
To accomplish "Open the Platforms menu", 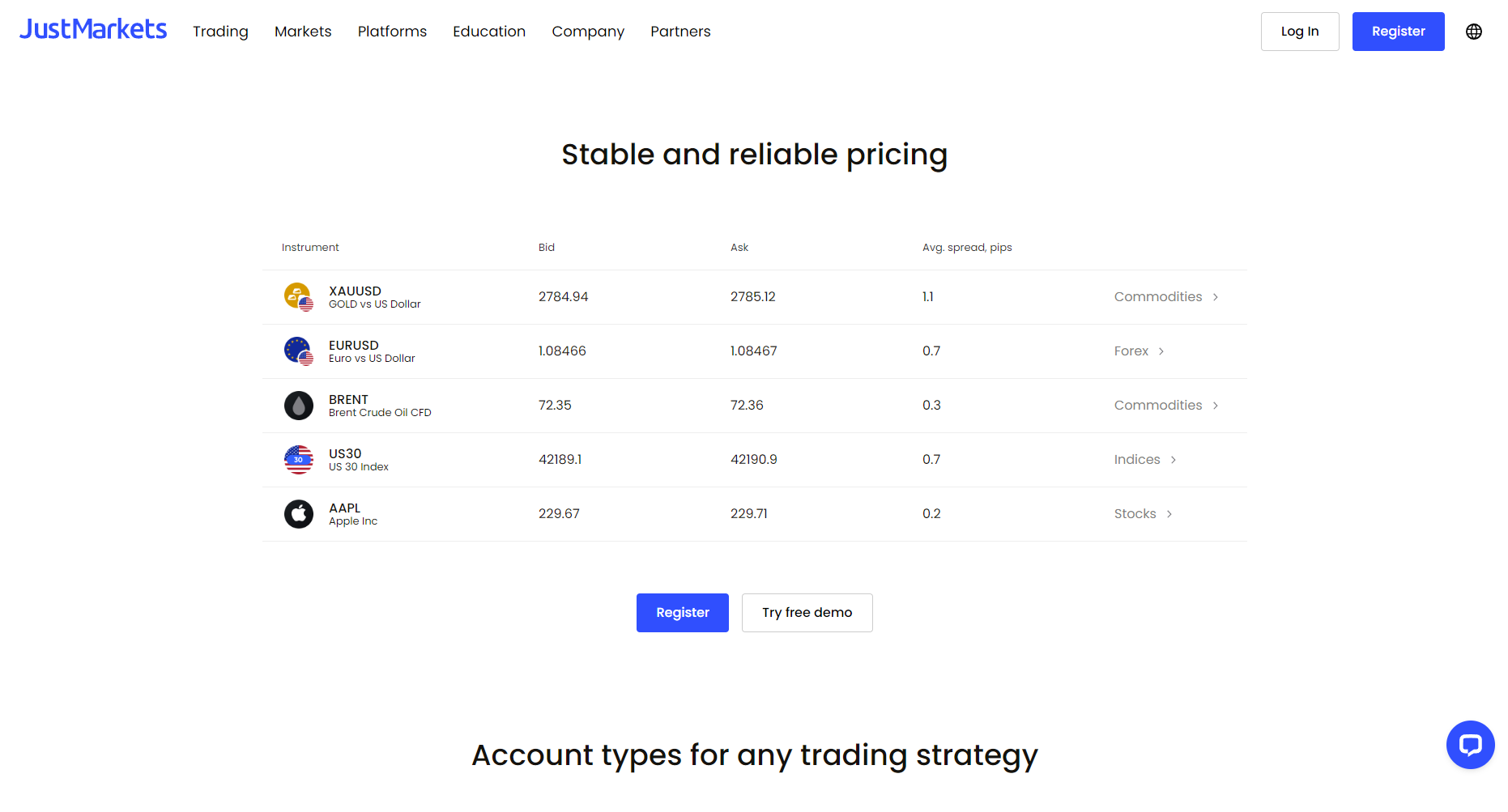I will click(392, 32).
